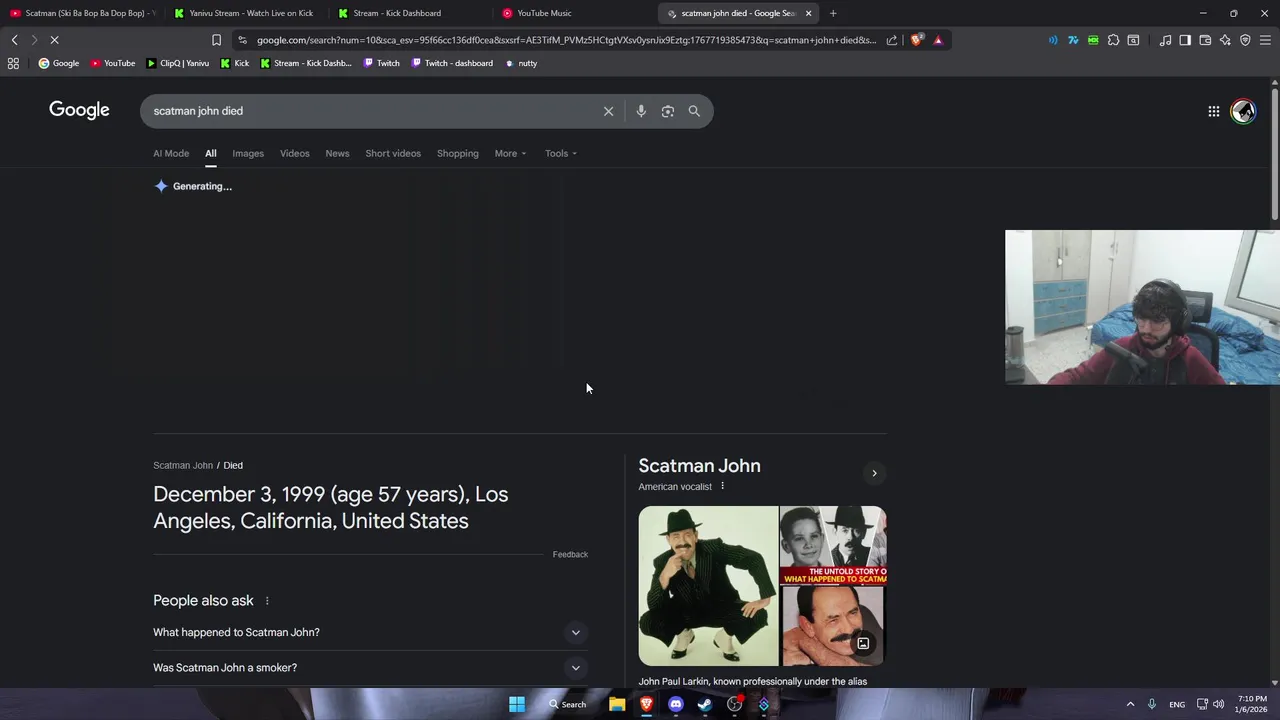Click the green extension icon in toolbar

pos(1093,40)
